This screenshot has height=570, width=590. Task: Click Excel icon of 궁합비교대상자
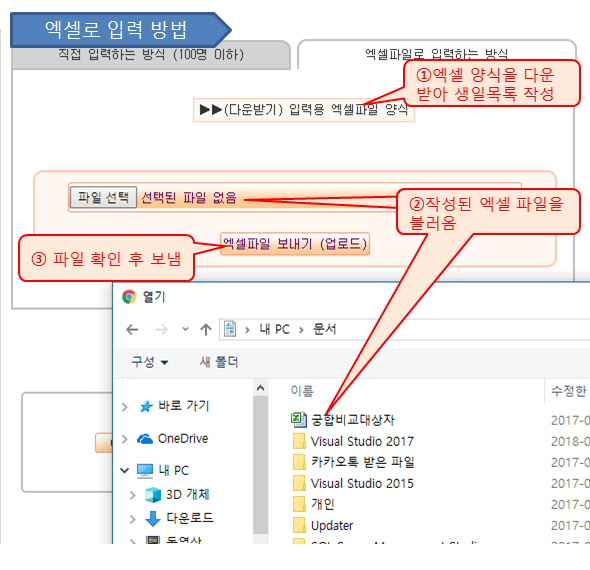(299, 420)
